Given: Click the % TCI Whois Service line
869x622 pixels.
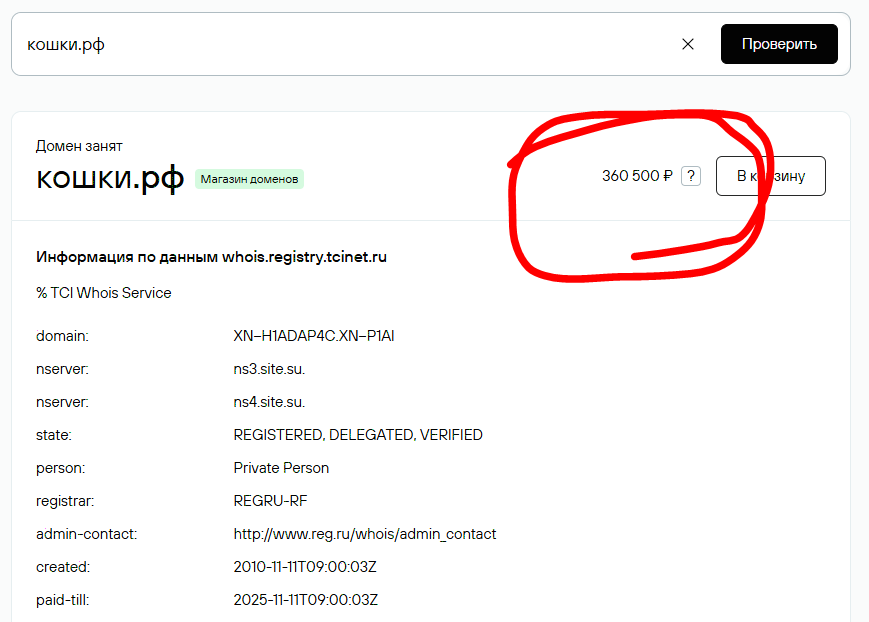Looking at the screenshot, I should (104, 293).
